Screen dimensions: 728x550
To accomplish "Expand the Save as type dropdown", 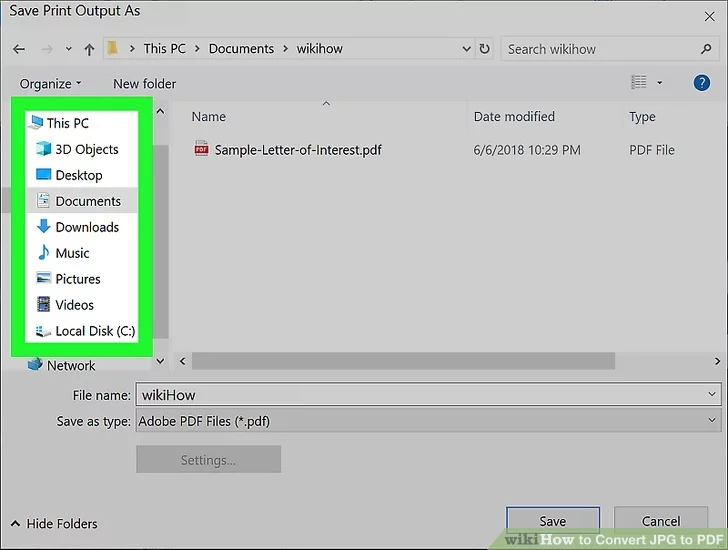I will click(711, 421).
